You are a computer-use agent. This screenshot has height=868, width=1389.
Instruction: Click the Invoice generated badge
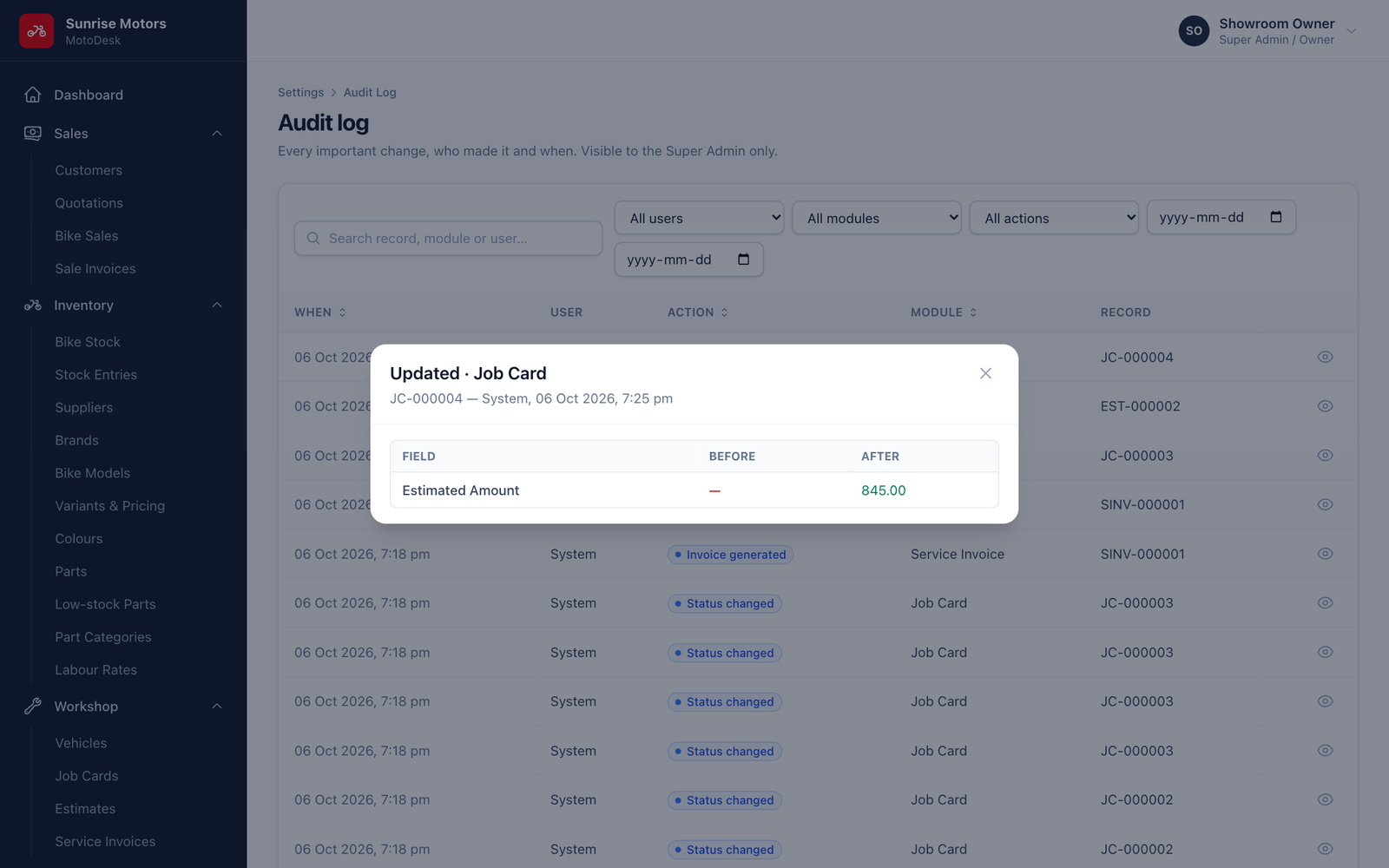pos(730,555)
